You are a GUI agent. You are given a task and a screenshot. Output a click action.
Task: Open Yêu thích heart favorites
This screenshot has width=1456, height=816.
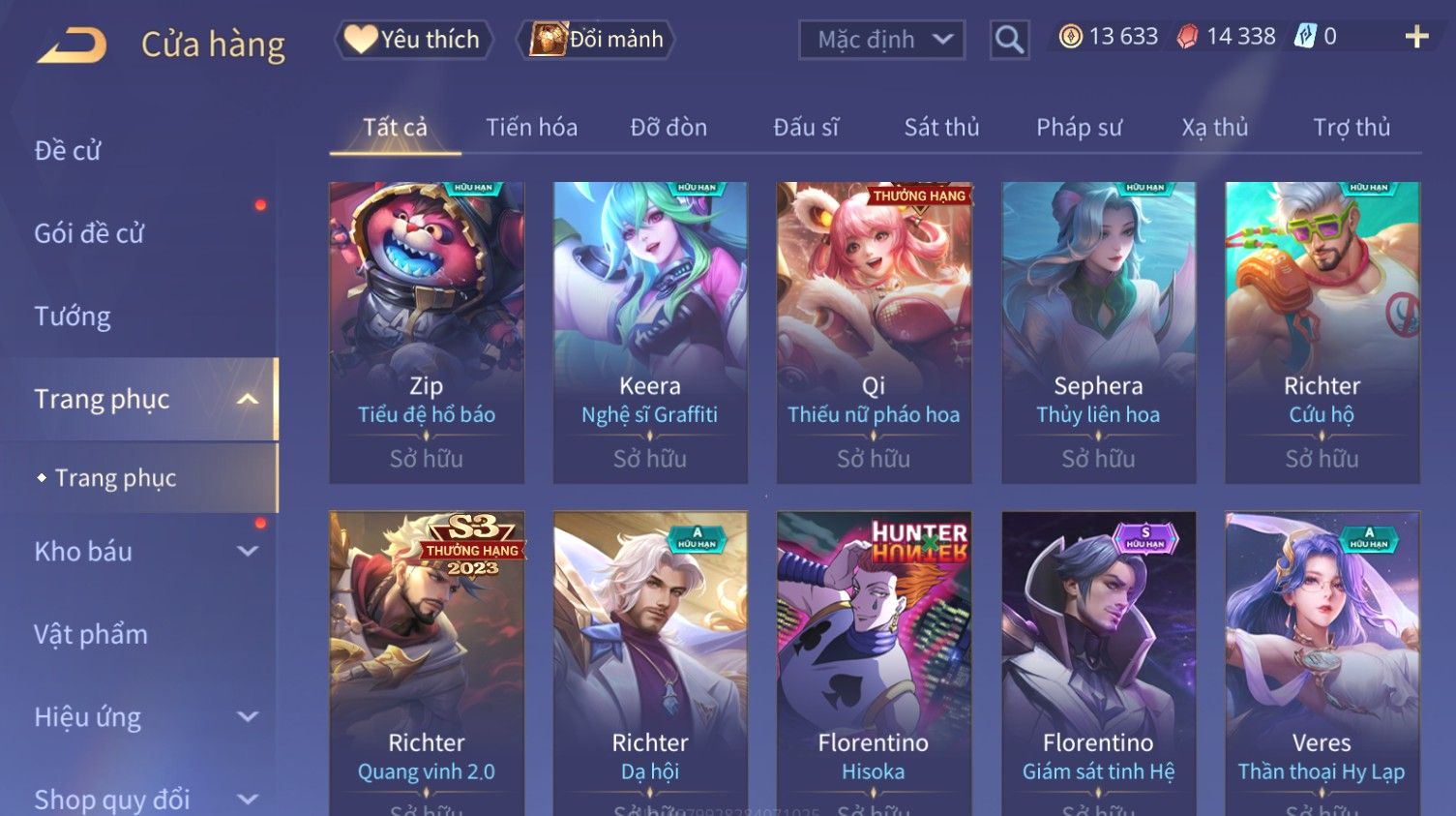click(414, 40)
